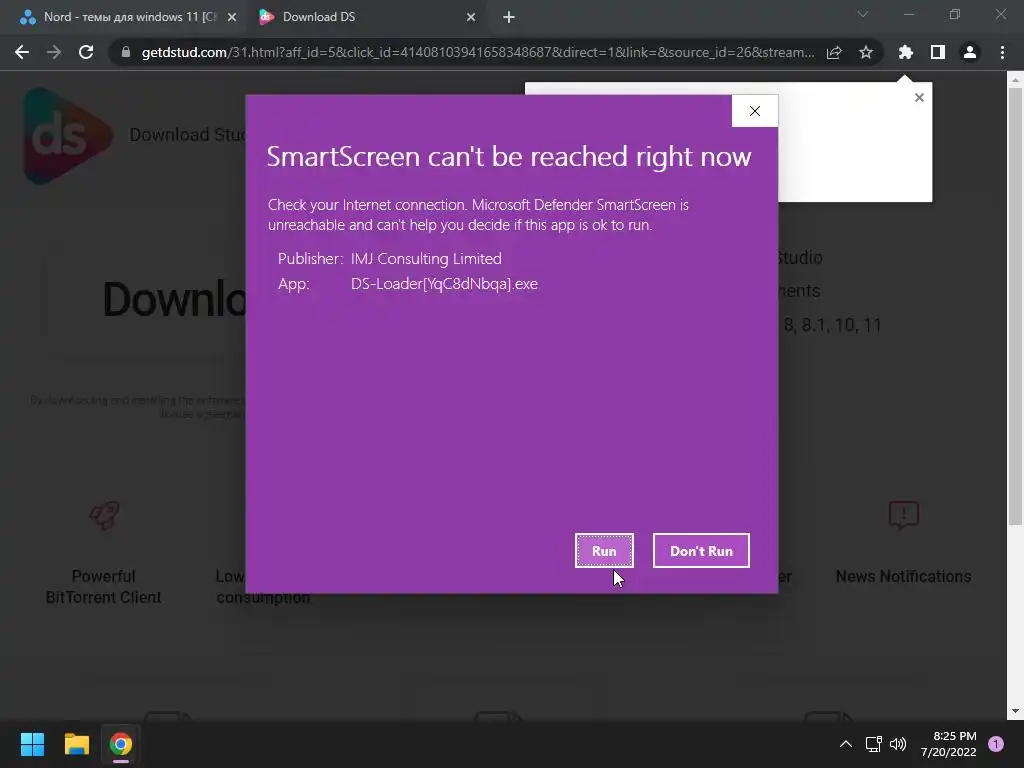Select the News Notifications label
The width and height of the screenshot is (1024, 768).
coord(903,577)
